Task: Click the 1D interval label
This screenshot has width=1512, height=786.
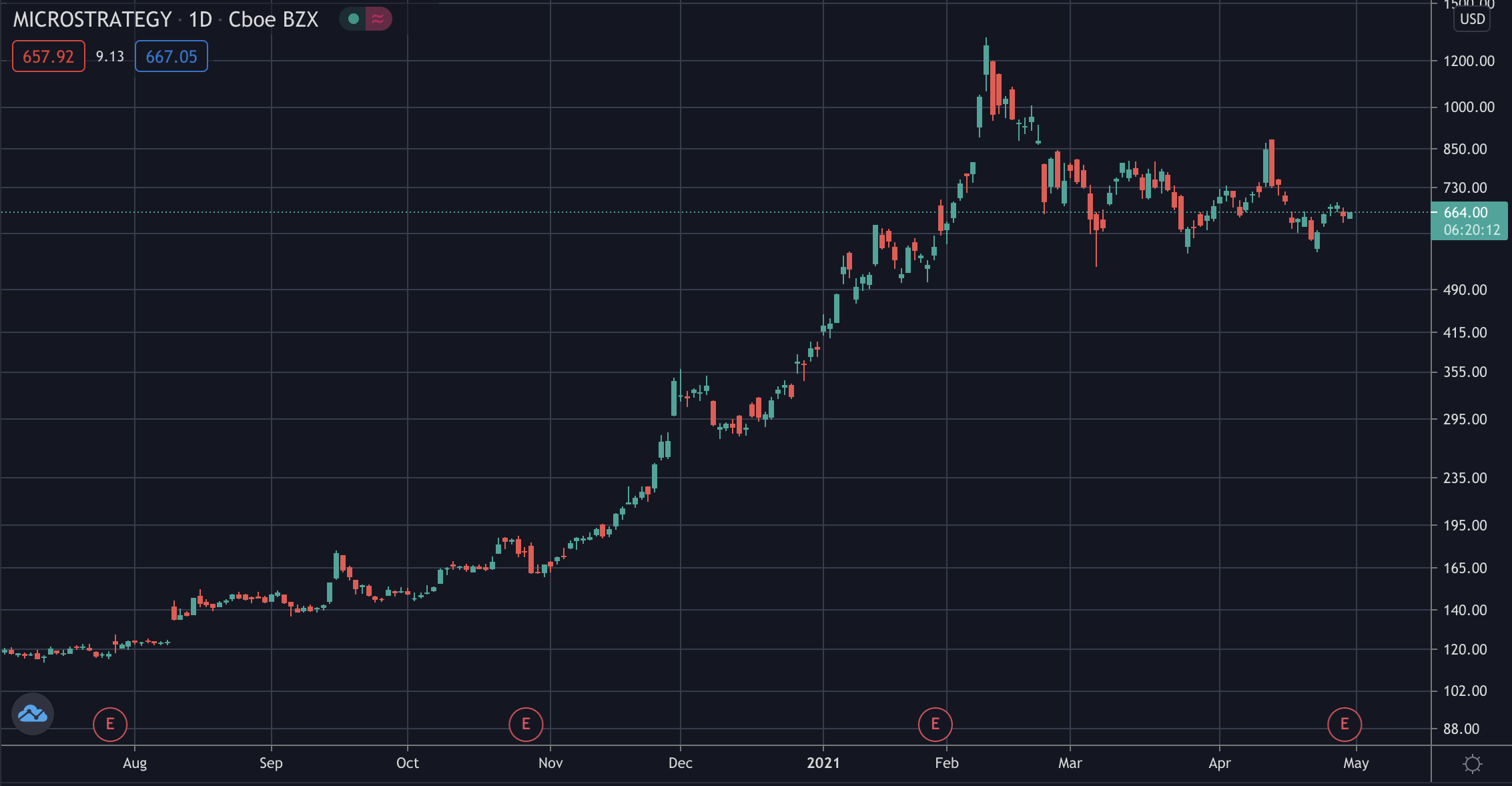Action: (200, 19)
